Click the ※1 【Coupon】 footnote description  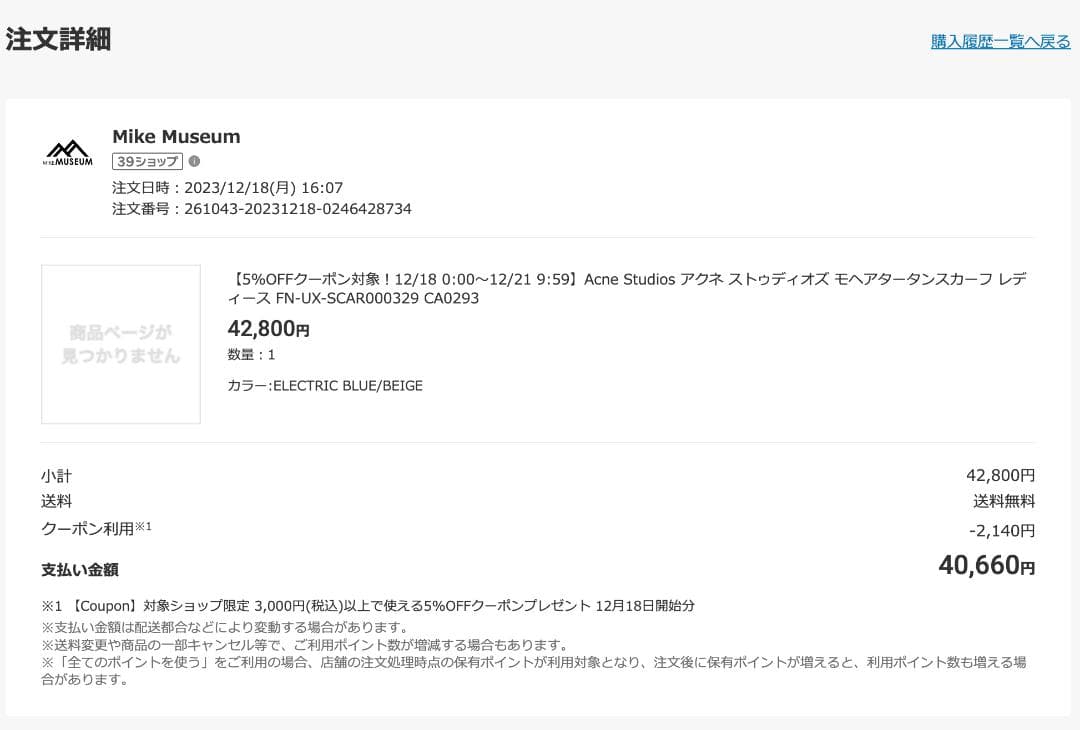tap(368, 605)
